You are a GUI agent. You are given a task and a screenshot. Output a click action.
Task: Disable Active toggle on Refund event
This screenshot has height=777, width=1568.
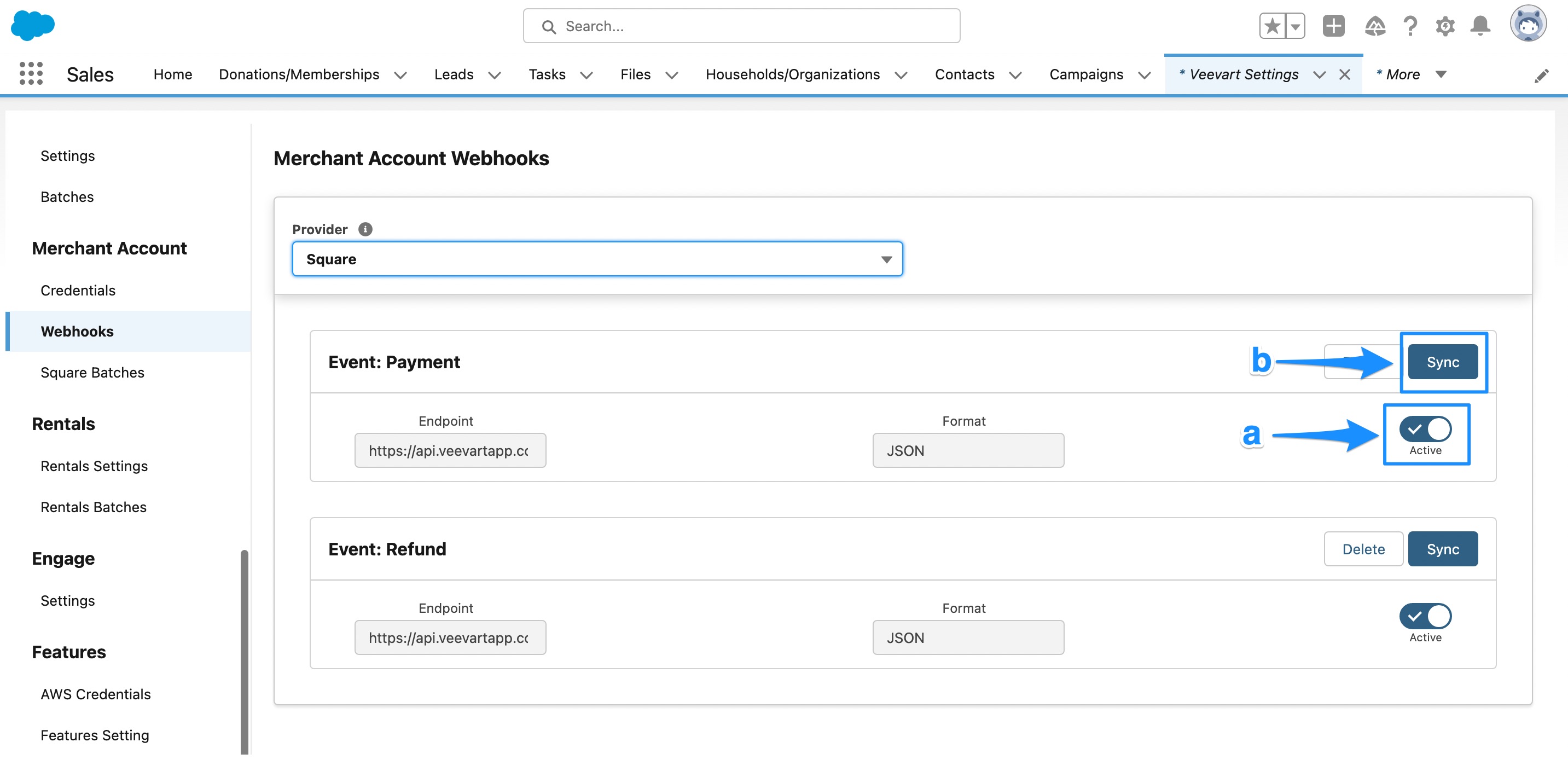point(1426,616)
